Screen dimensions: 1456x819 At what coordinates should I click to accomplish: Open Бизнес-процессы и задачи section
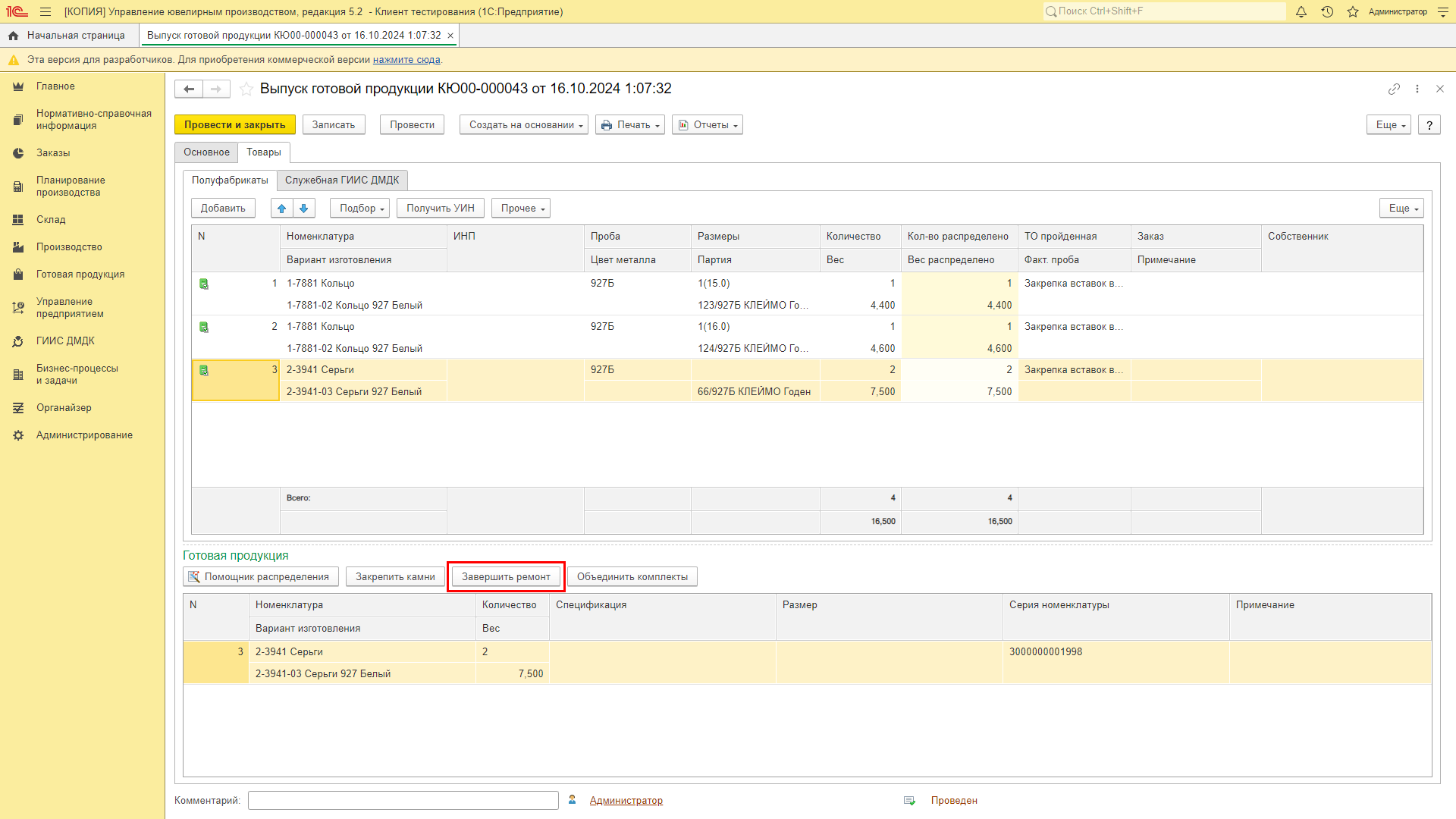(x=77, y=375)
